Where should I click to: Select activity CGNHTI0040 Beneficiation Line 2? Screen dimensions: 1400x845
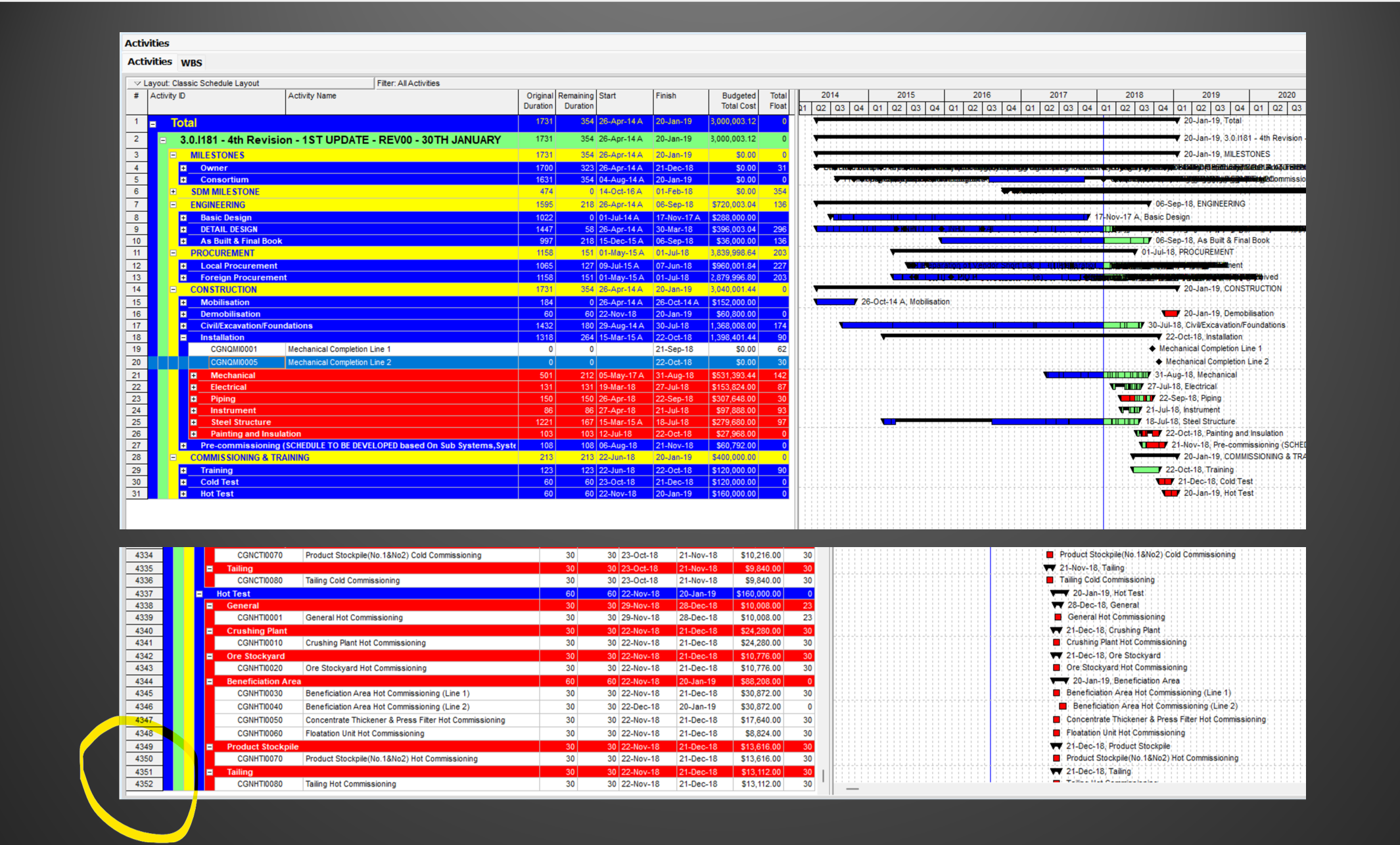[515, 707]
